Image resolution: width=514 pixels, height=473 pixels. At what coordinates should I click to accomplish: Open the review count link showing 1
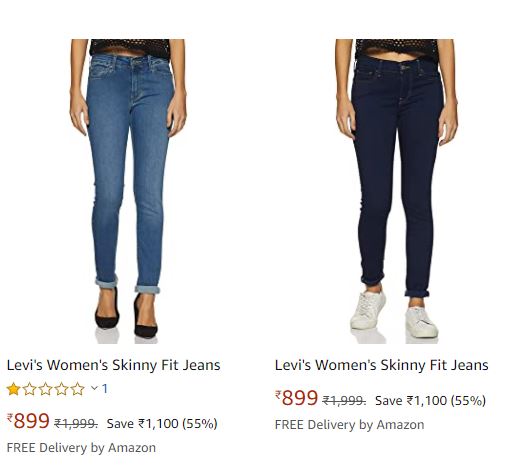tap(105, 388)
